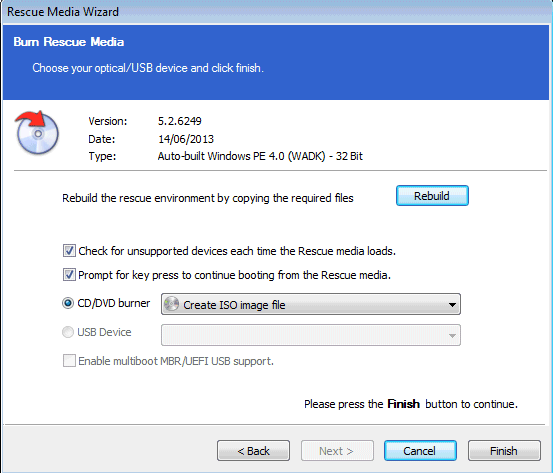Click the disc icon in ISO dropdown
The image size is (553, 473).
[172, 304]
